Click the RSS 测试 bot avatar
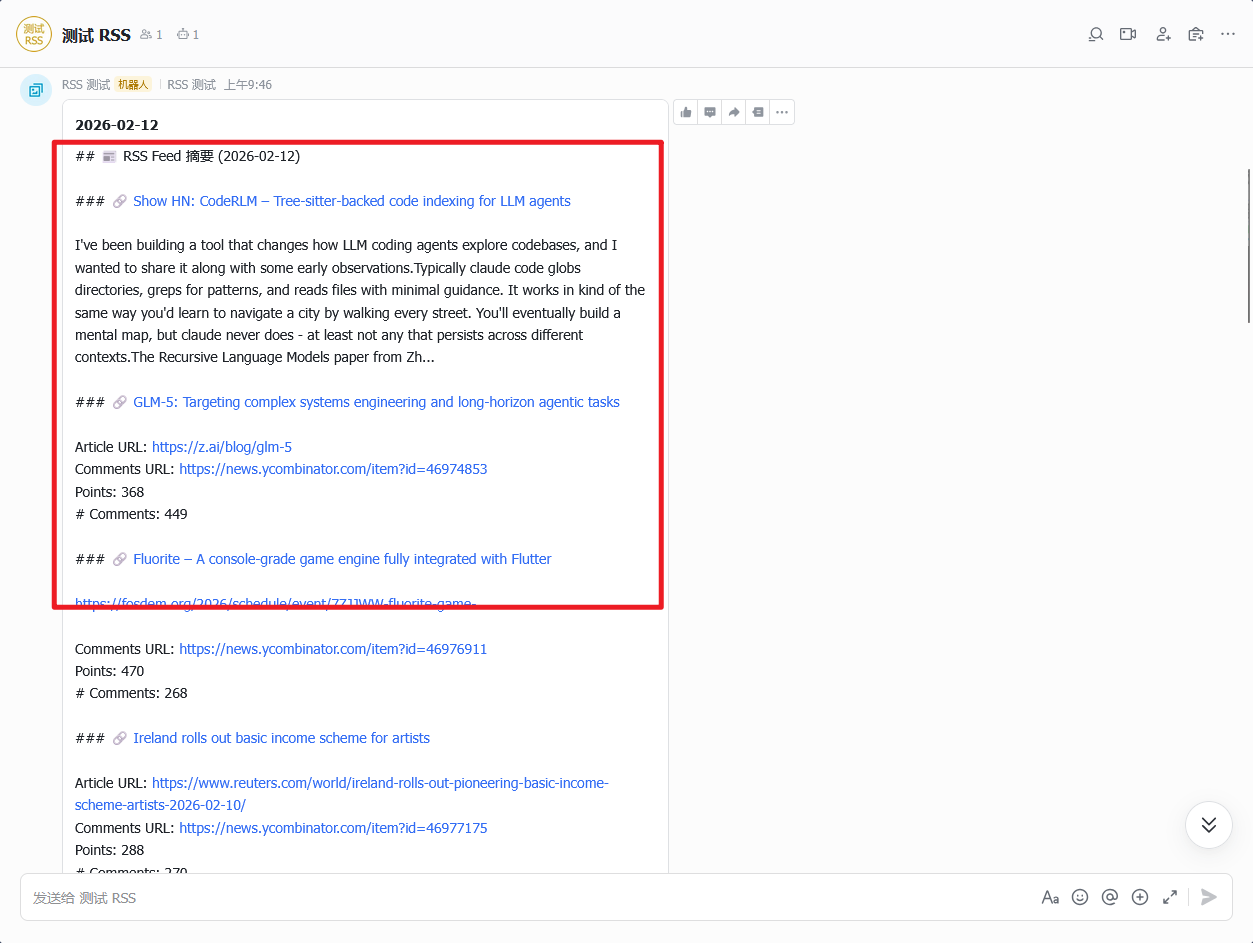 [36, 90]
